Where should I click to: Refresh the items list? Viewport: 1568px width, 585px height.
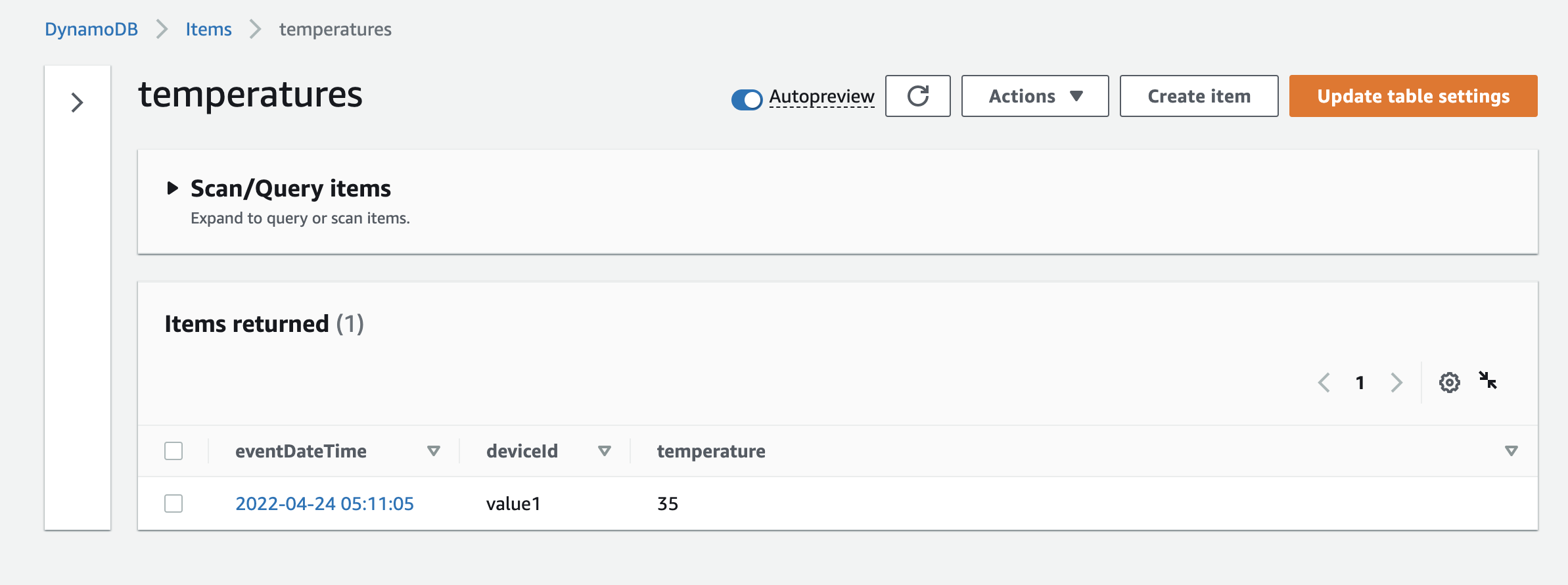917,96
